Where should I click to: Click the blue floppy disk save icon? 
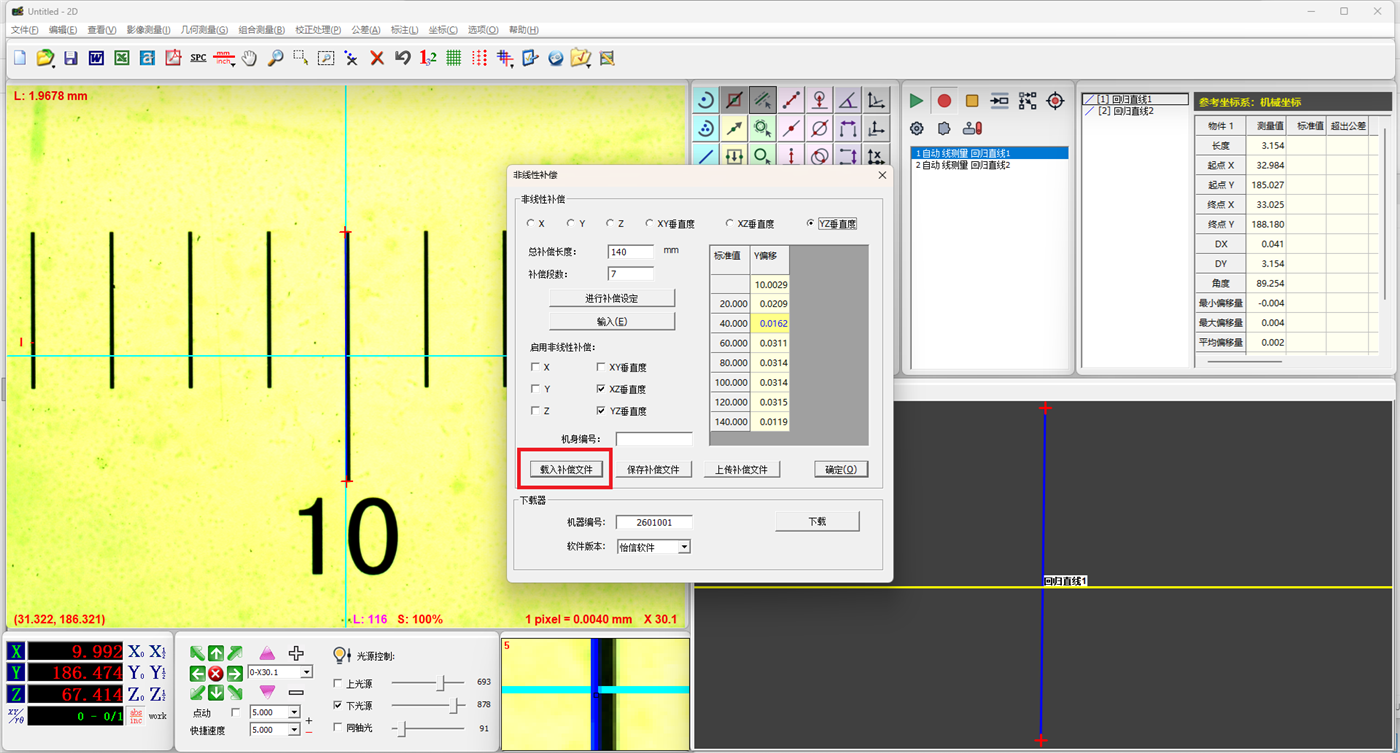[x=71, y=58]
